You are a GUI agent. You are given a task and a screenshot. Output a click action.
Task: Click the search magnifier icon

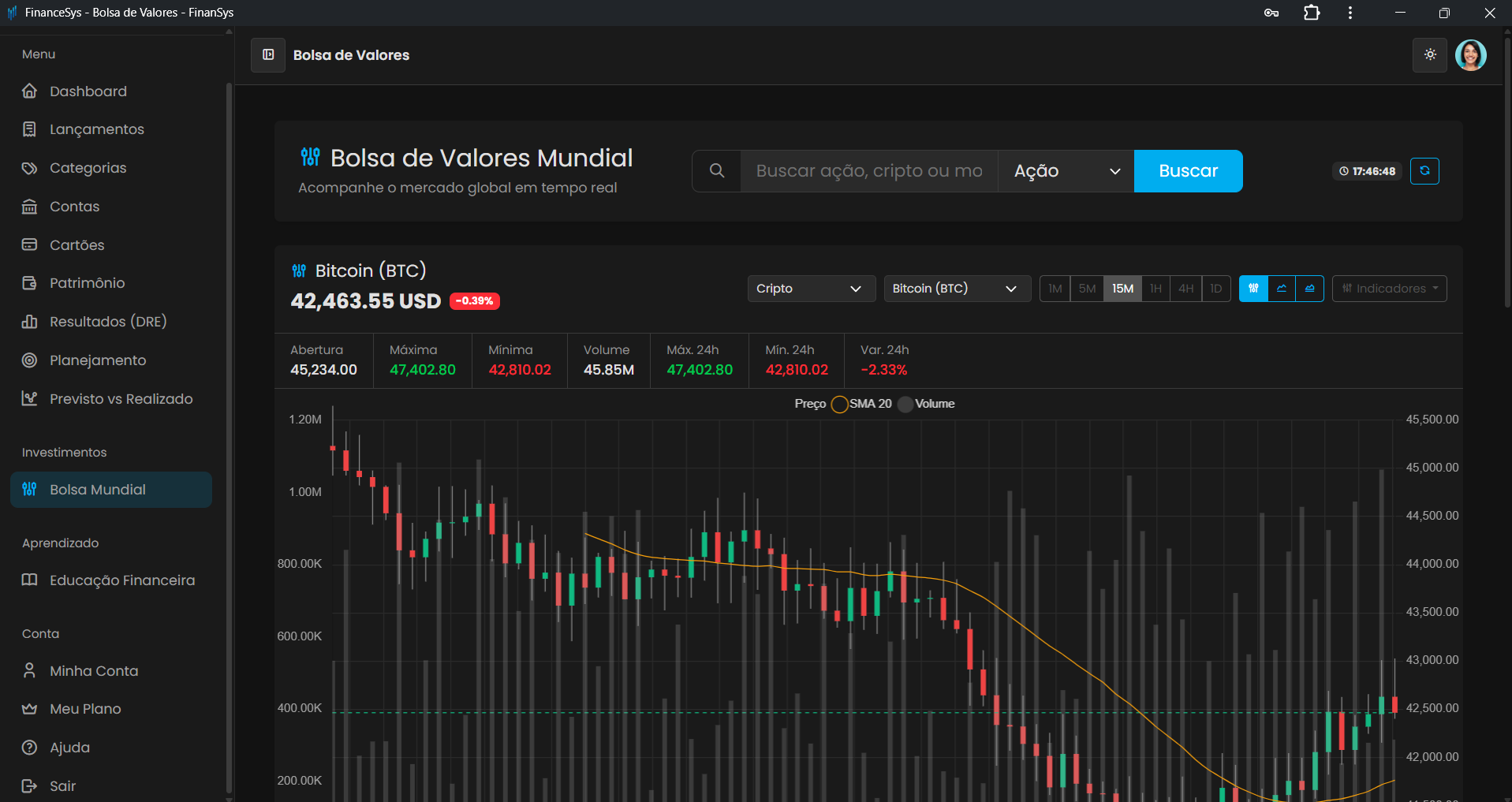coord(716,170)
